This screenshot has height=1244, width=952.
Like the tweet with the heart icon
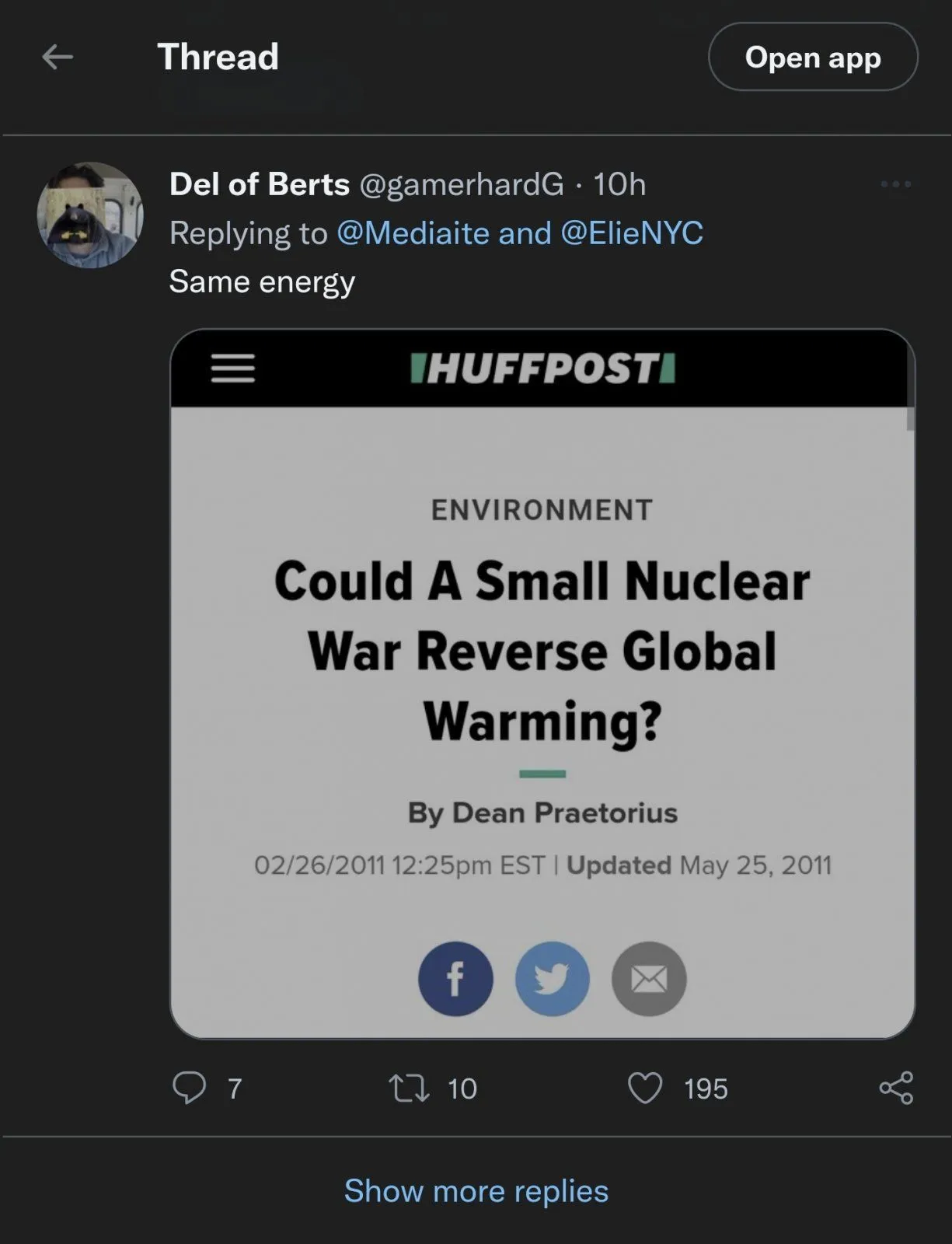point(645,1088)
